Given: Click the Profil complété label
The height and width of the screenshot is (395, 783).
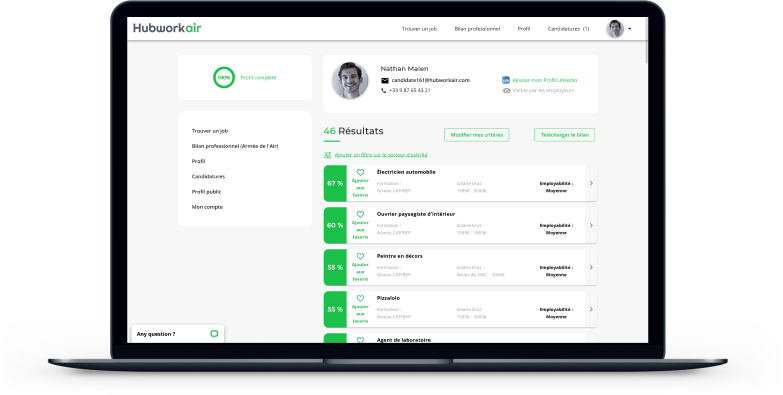Looking at the screenshot, I should pos(258,77).
